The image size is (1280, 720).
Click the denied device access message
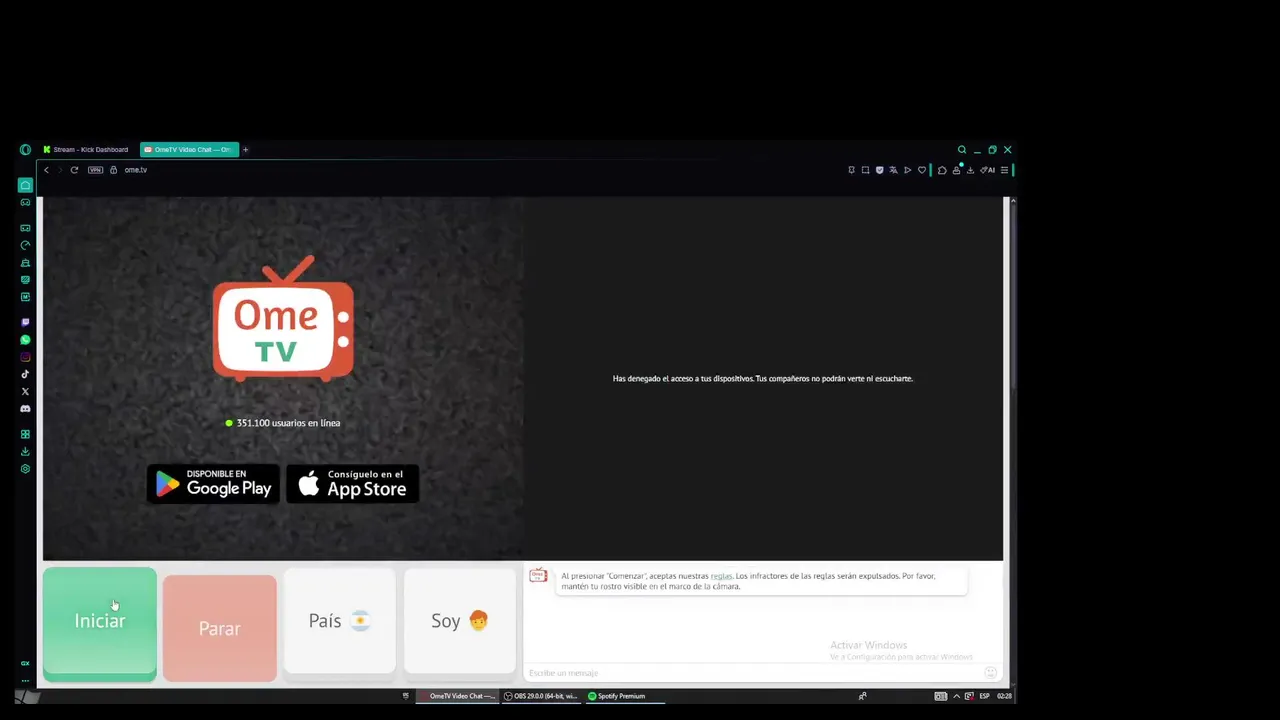(763, 379)
